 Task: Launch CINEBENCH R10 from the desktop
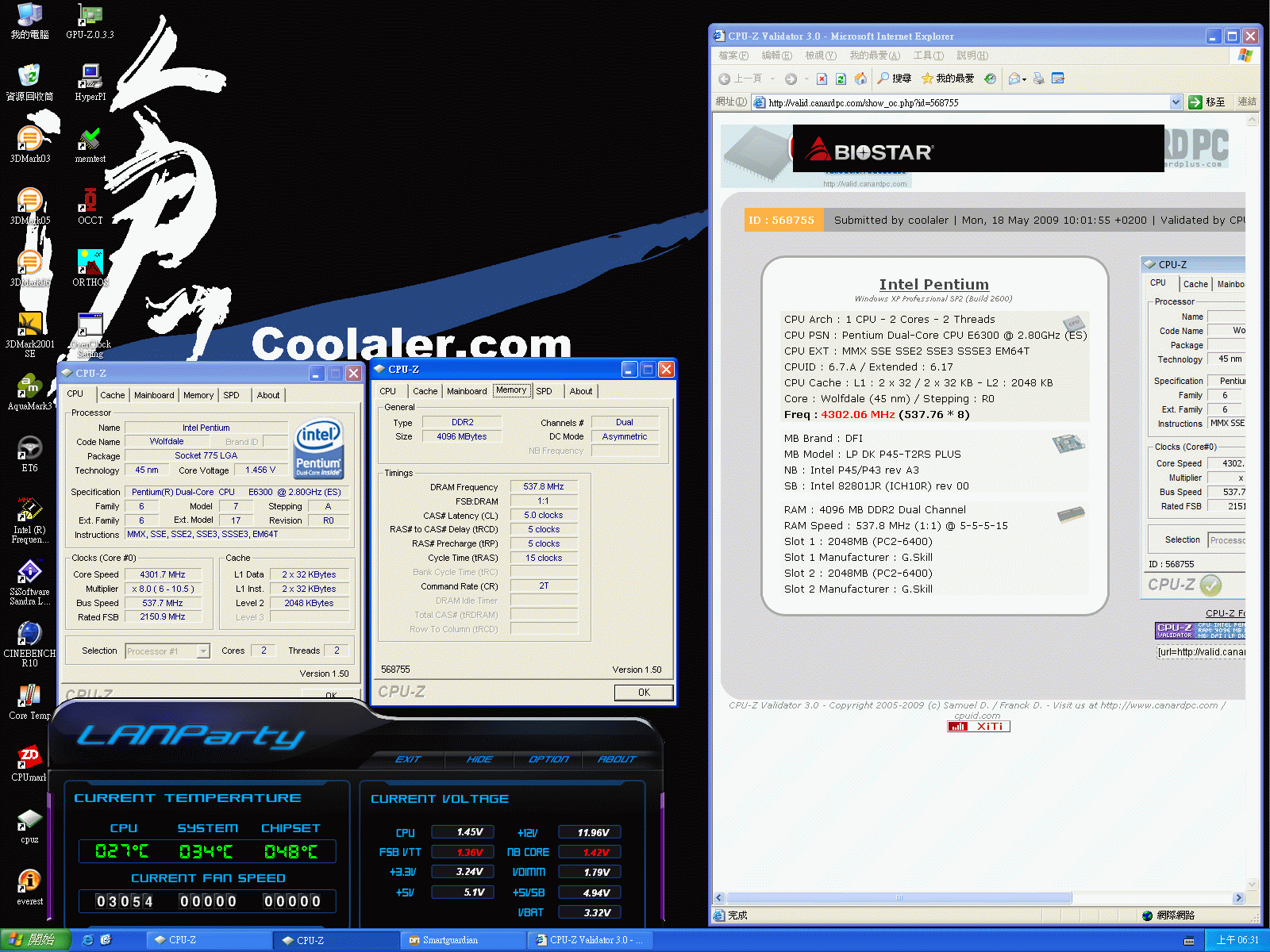point(29,644)
